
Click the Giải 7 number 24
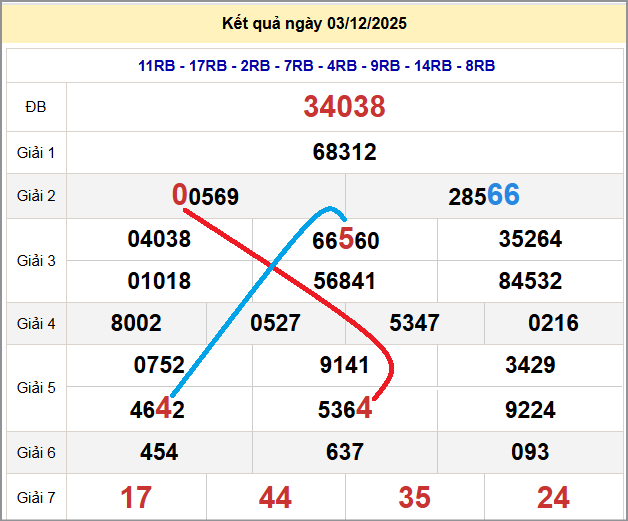tap(553, 497)
